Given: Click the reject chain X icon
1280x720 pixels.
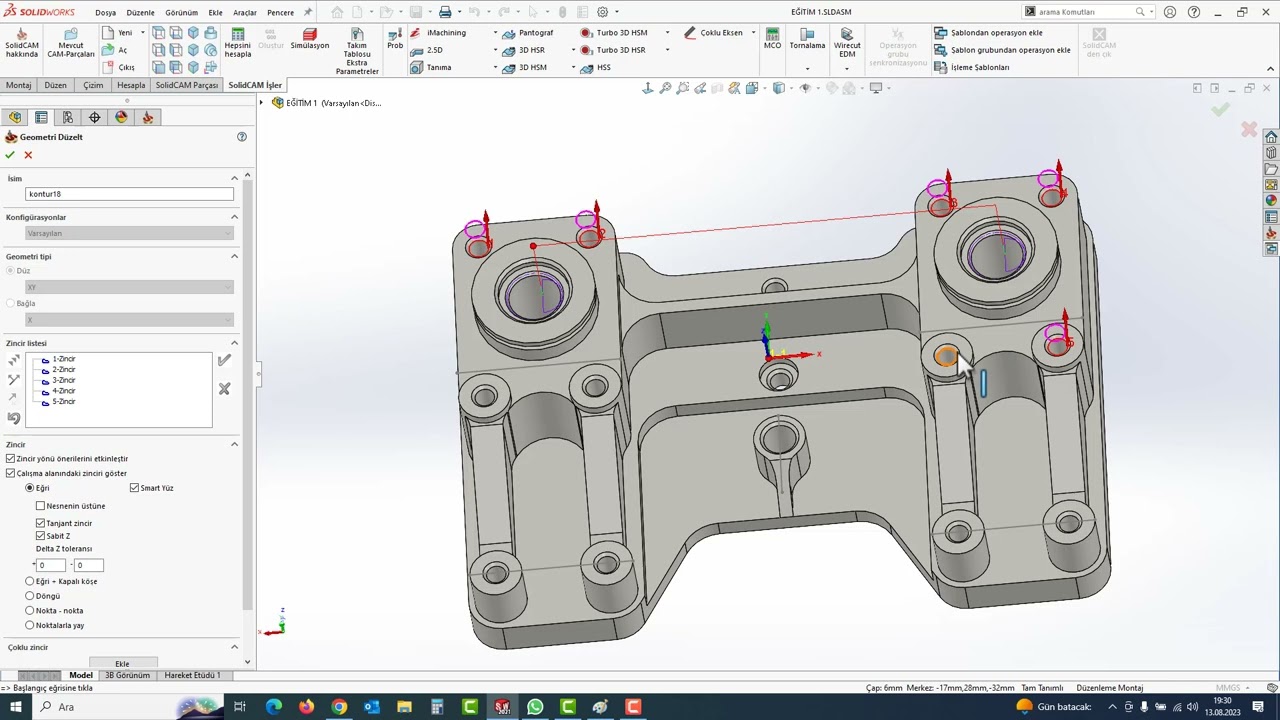Looking at the screenshot, I should pyautogui.click(x=224, y=389).
